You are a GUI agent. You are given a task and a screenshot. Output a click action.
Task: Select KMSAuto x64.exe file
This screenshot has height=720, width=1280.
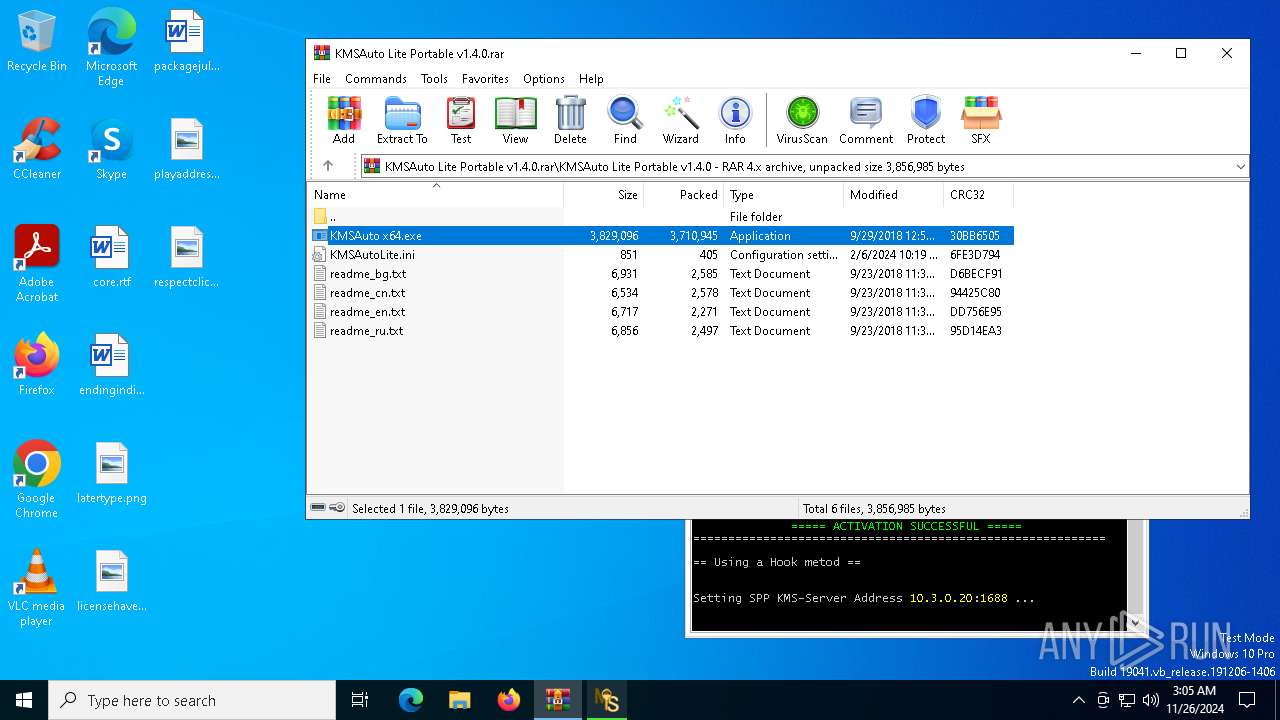coord(661,236)
